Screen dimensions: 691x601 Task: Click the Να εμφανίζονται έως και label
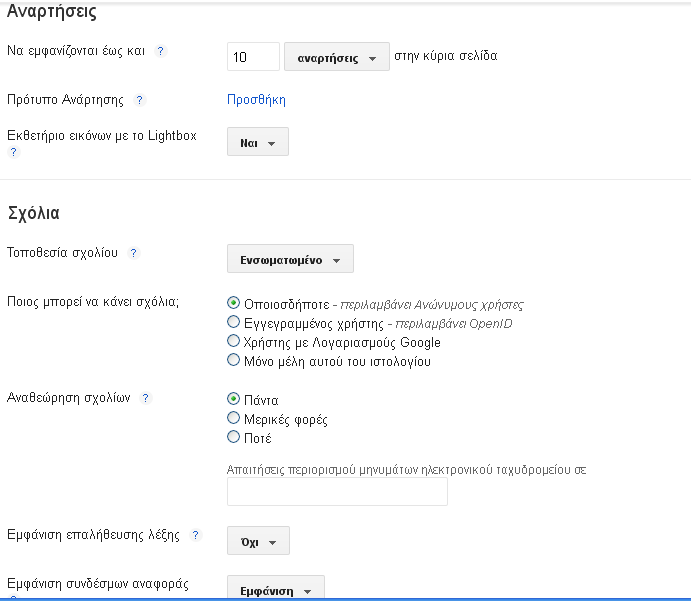click(x=76, y=51)
